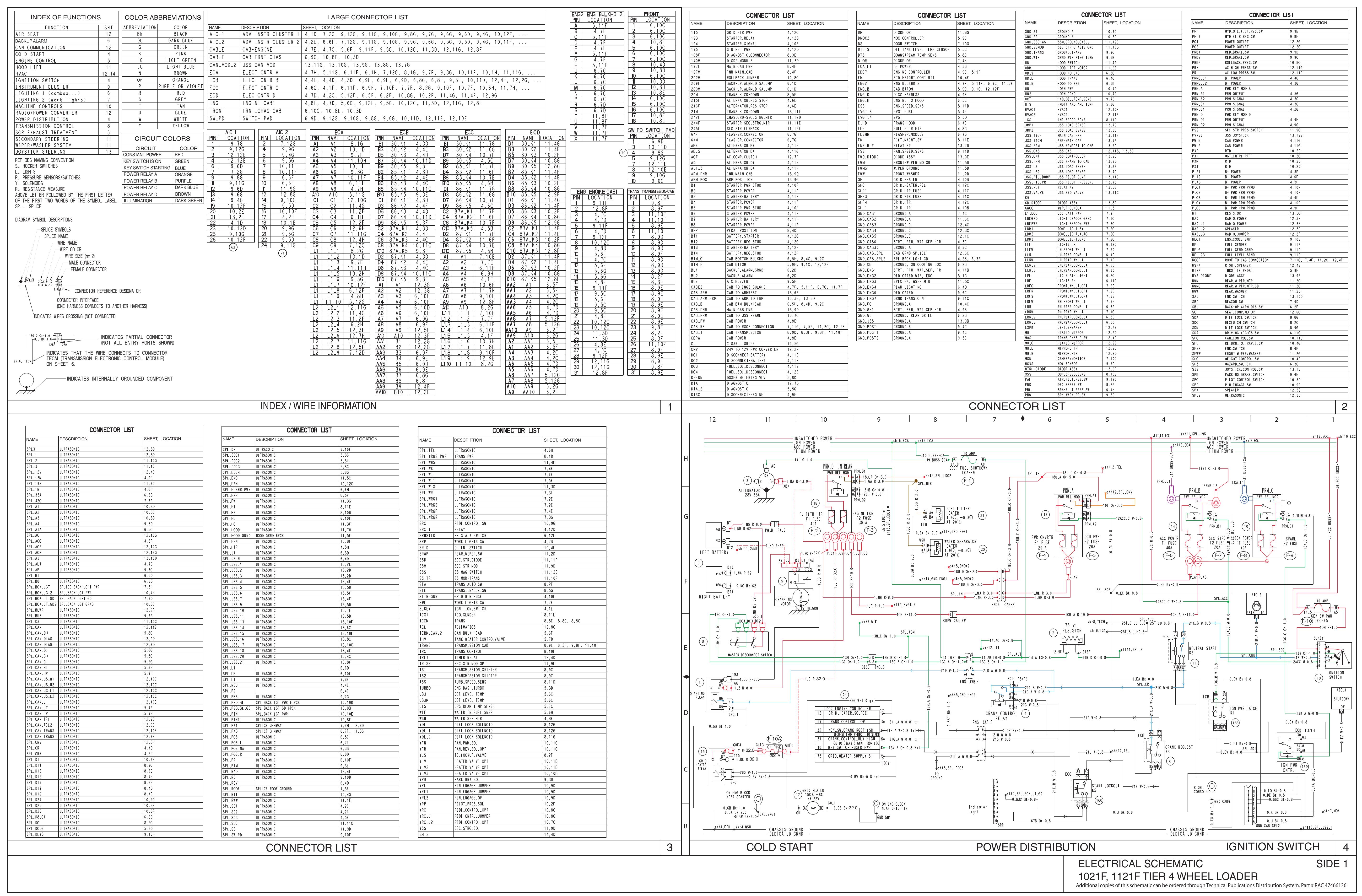
Task: Select the alternator symbol in the schematic
Action: click(766, 481)
